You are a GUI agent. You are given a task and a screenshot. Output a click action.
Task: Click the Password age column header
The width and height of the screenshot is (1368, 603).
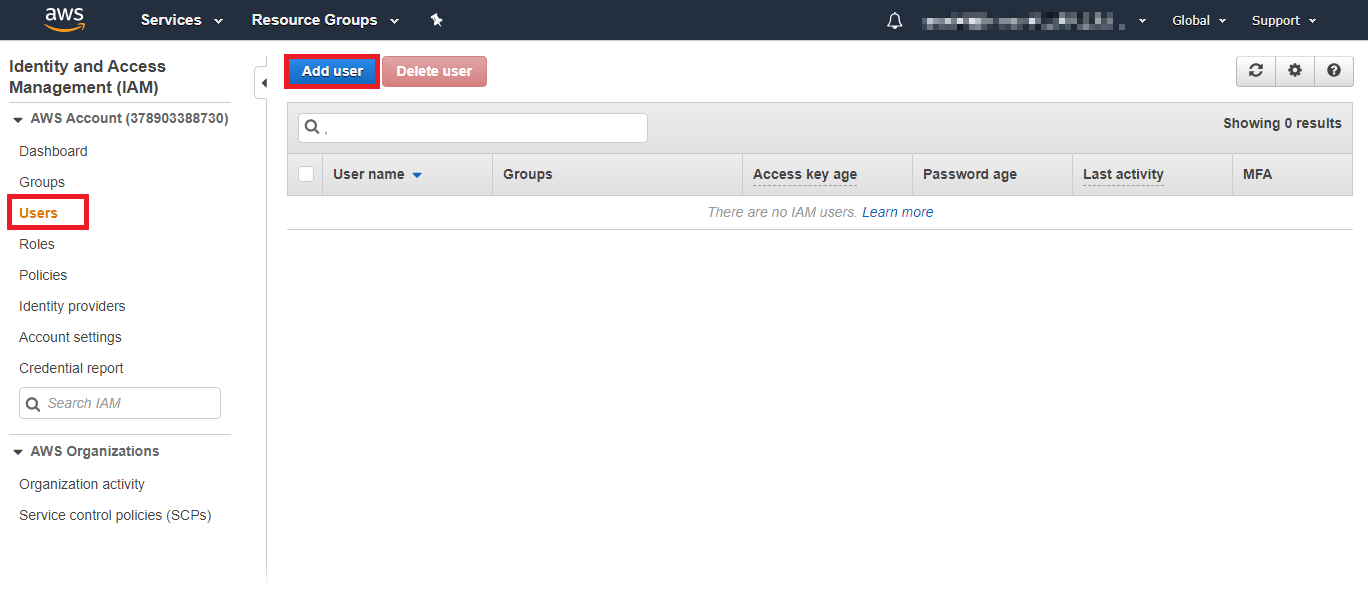(970, 174)
